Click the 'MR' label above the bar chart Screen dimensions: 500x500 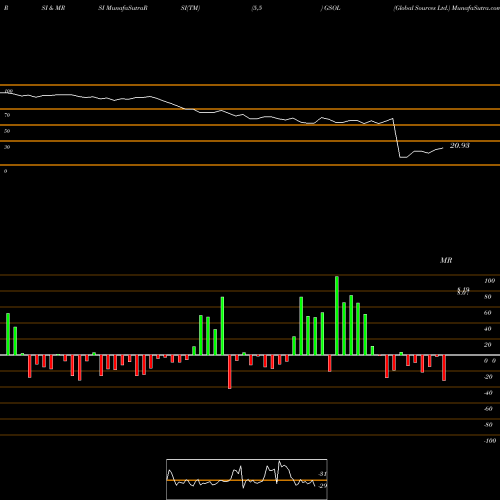pos(446,260)
